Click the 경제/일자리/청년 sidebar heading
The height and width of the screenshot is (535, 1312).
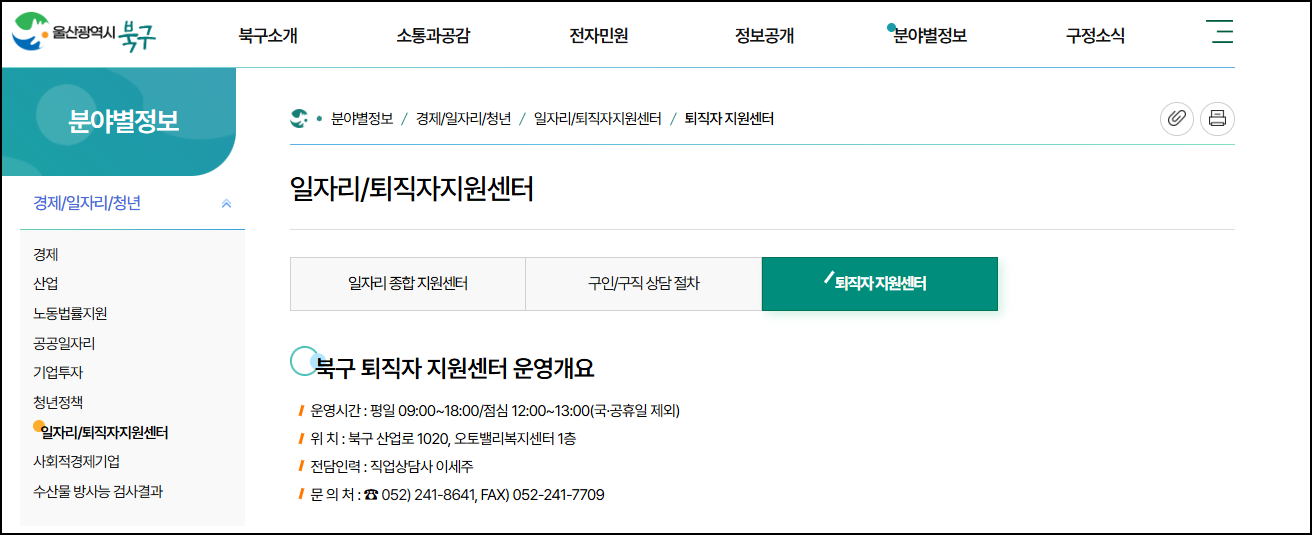pos(87,203)
